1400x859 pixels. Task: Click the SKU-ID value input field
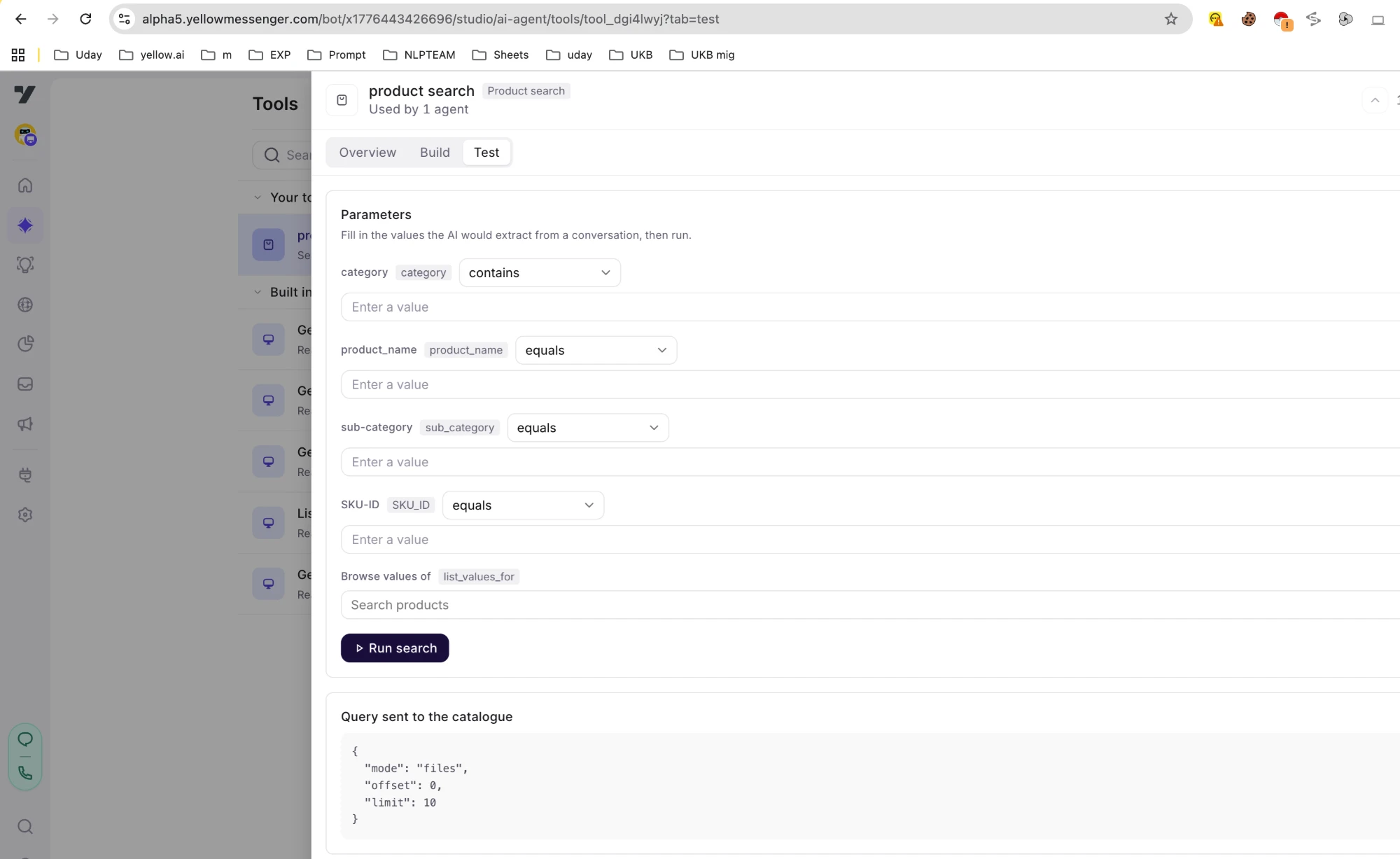click(870, 540)
